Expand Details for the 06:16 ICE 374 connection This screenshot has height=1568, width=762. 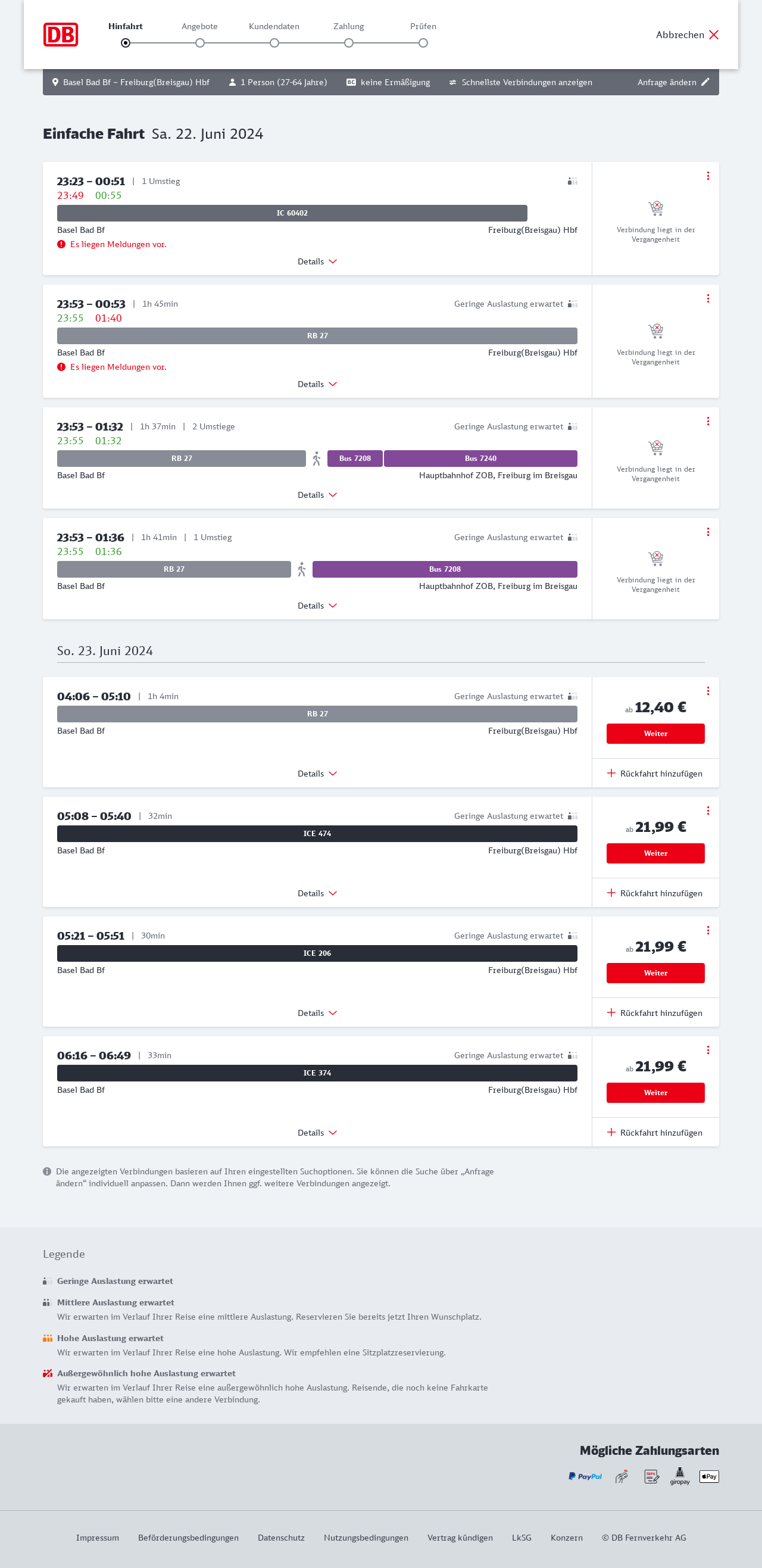coord(317,1133)
